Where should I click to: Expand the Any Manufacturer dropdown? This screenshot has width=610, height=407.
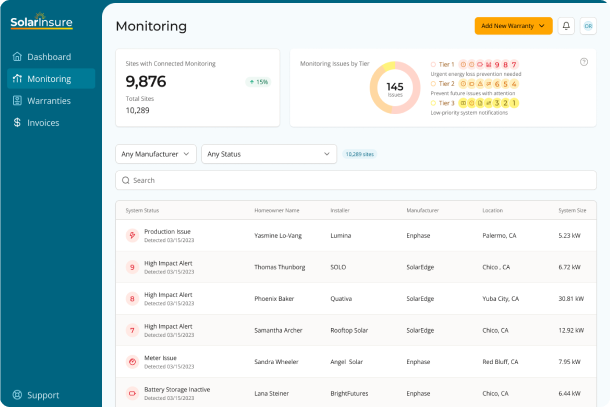pos(156,154)
